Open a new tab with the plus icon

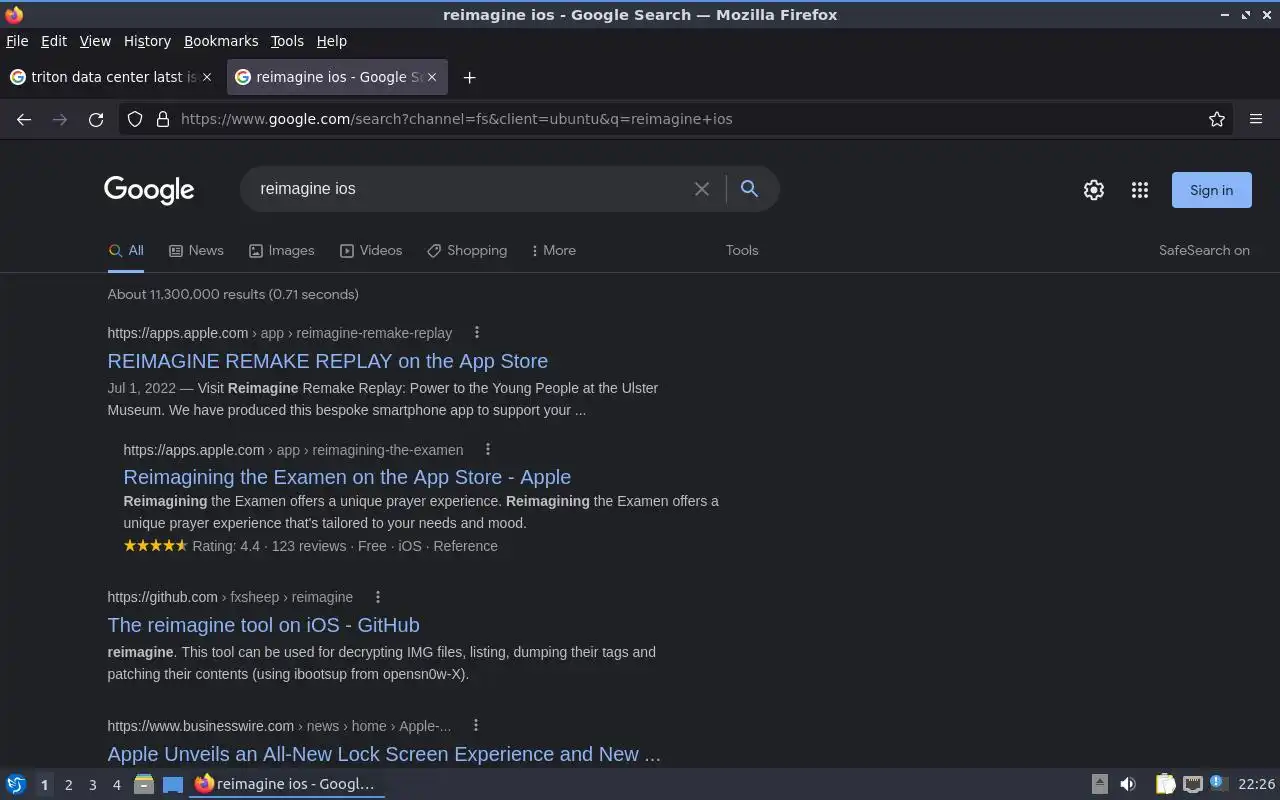click(469, 77)
